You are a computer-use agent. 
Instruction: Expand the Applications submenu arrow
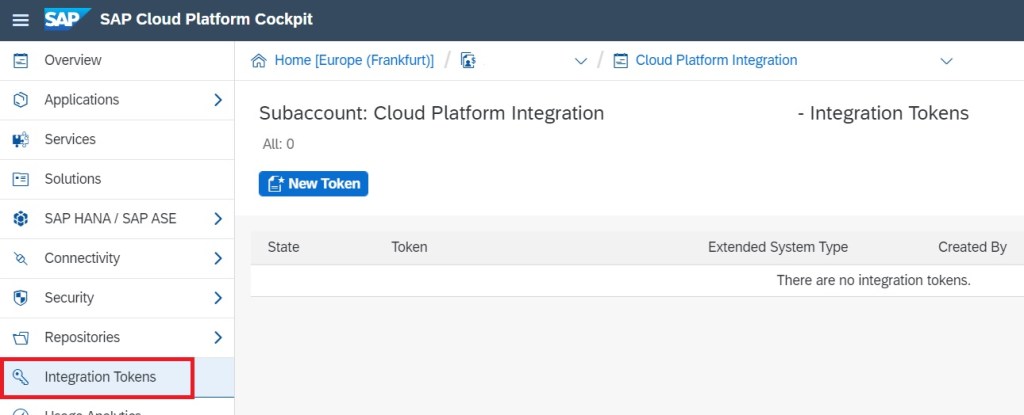218,100
